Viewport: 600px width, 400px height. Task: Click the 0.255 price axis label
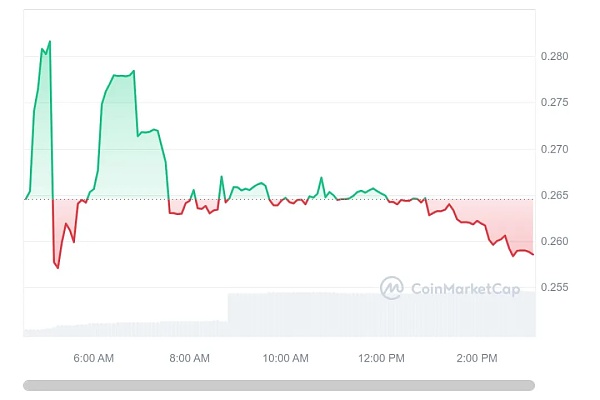click(x=557, y=288)
